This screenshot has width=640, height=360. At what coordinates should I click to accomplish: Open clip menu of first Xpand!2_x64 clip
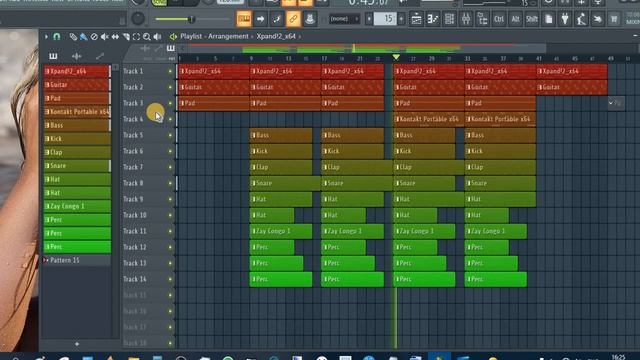[x=182, y=71]
